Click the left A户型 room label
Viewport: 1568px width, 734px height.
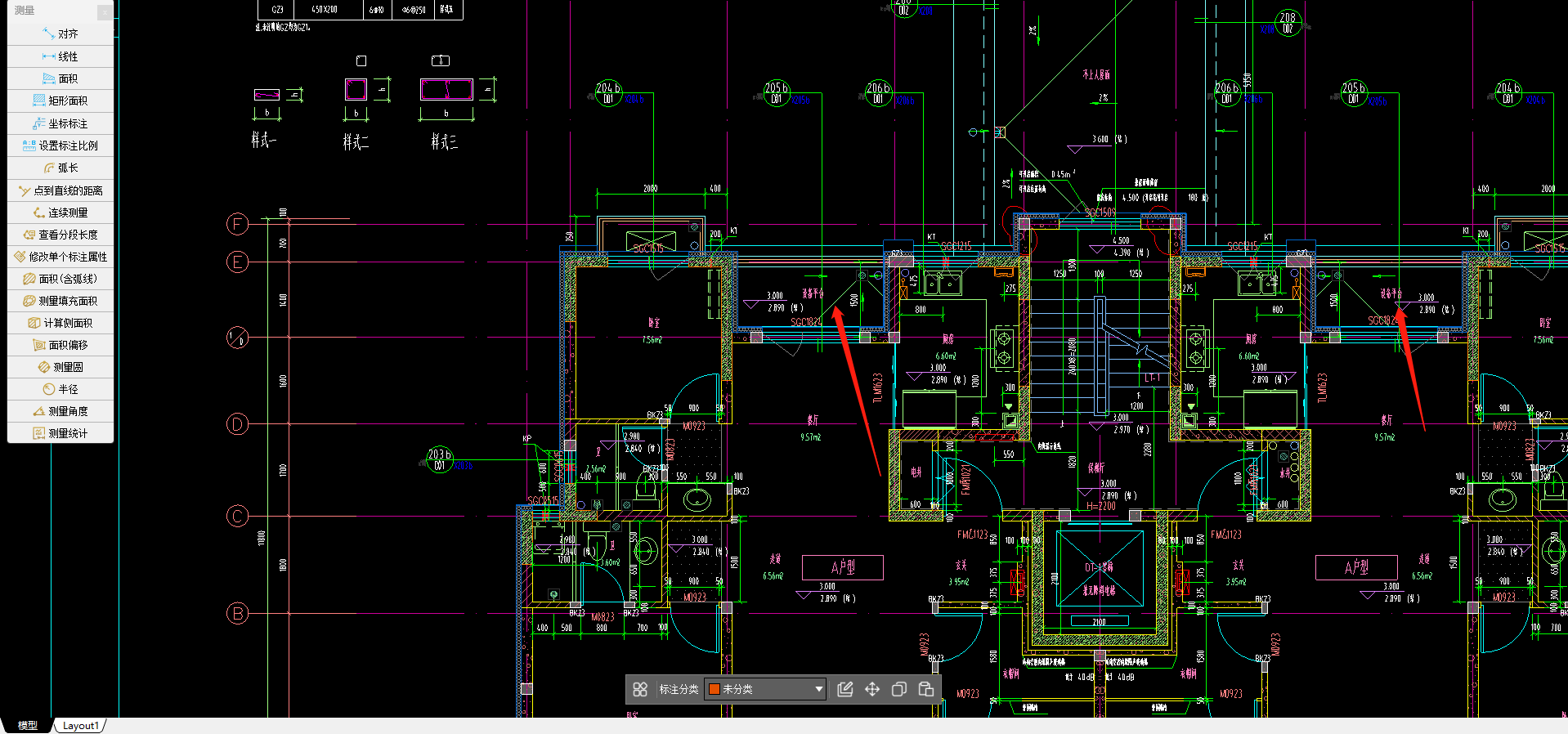coord(843,567)
